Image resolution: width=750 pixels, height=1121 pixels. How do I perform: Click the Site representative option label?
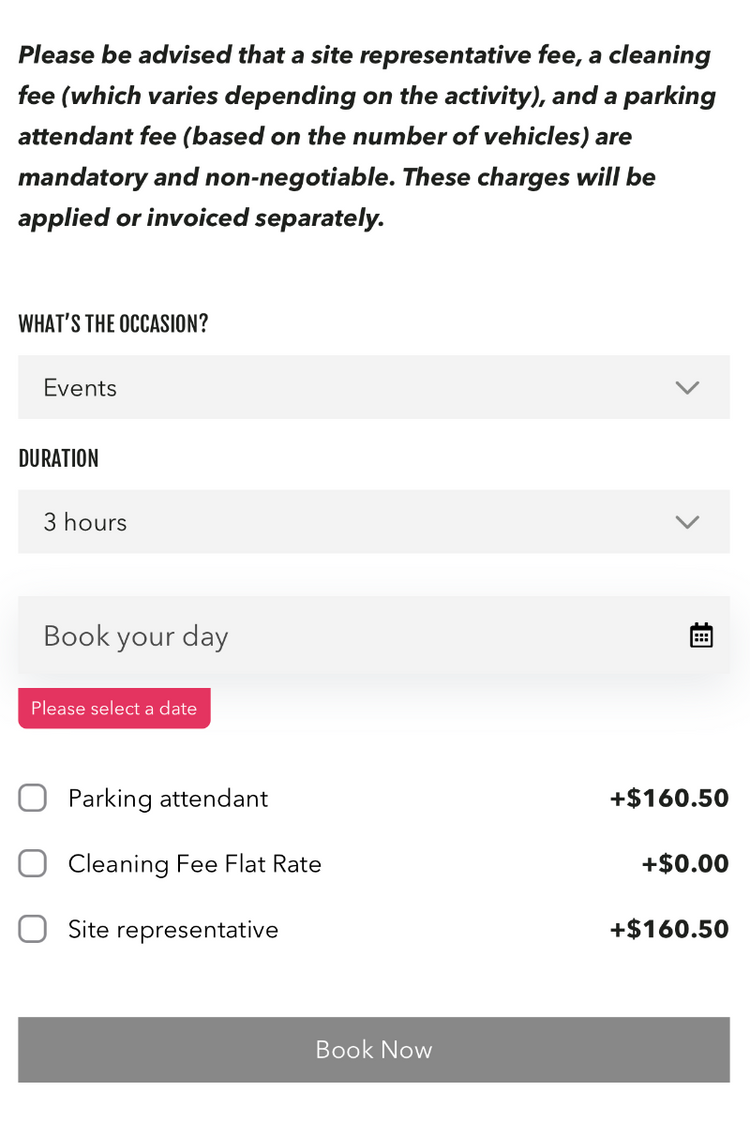[173, 930]
